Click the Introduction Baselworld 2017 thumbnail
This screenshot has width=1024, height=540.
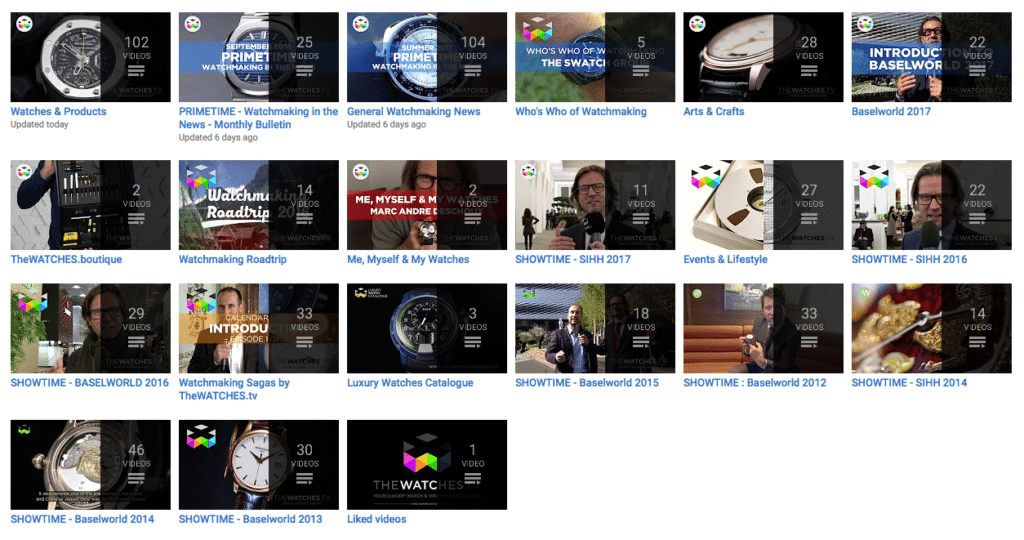931,57
